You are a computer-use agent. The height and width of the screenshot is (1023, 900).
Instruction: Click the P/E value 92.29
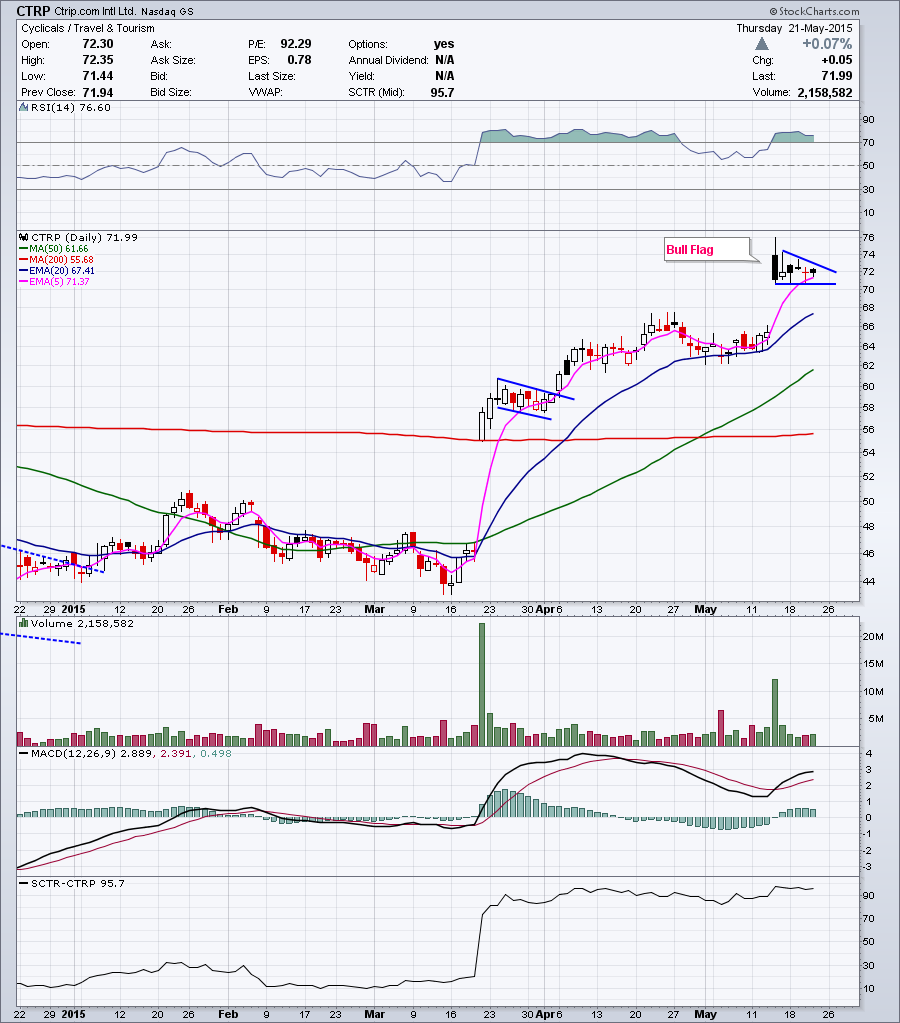point(296,44)
